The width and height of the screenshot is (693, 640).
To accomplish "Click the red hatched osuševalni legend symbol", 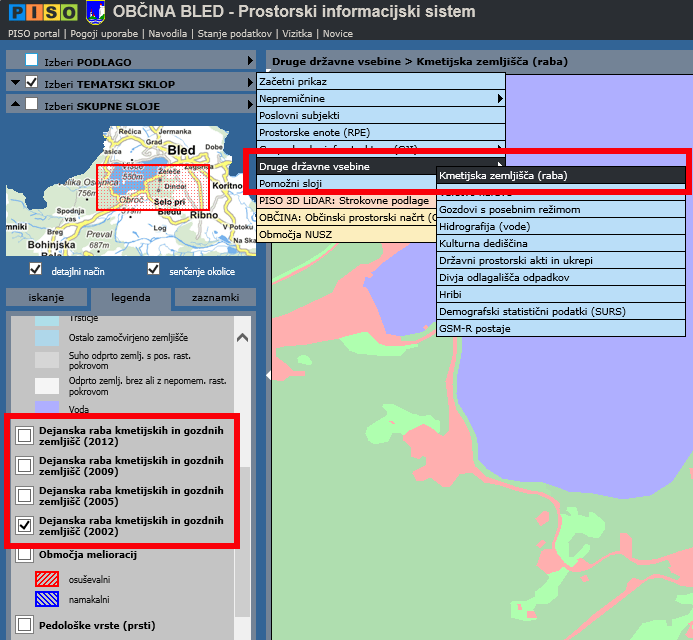I will click(49, 578).
